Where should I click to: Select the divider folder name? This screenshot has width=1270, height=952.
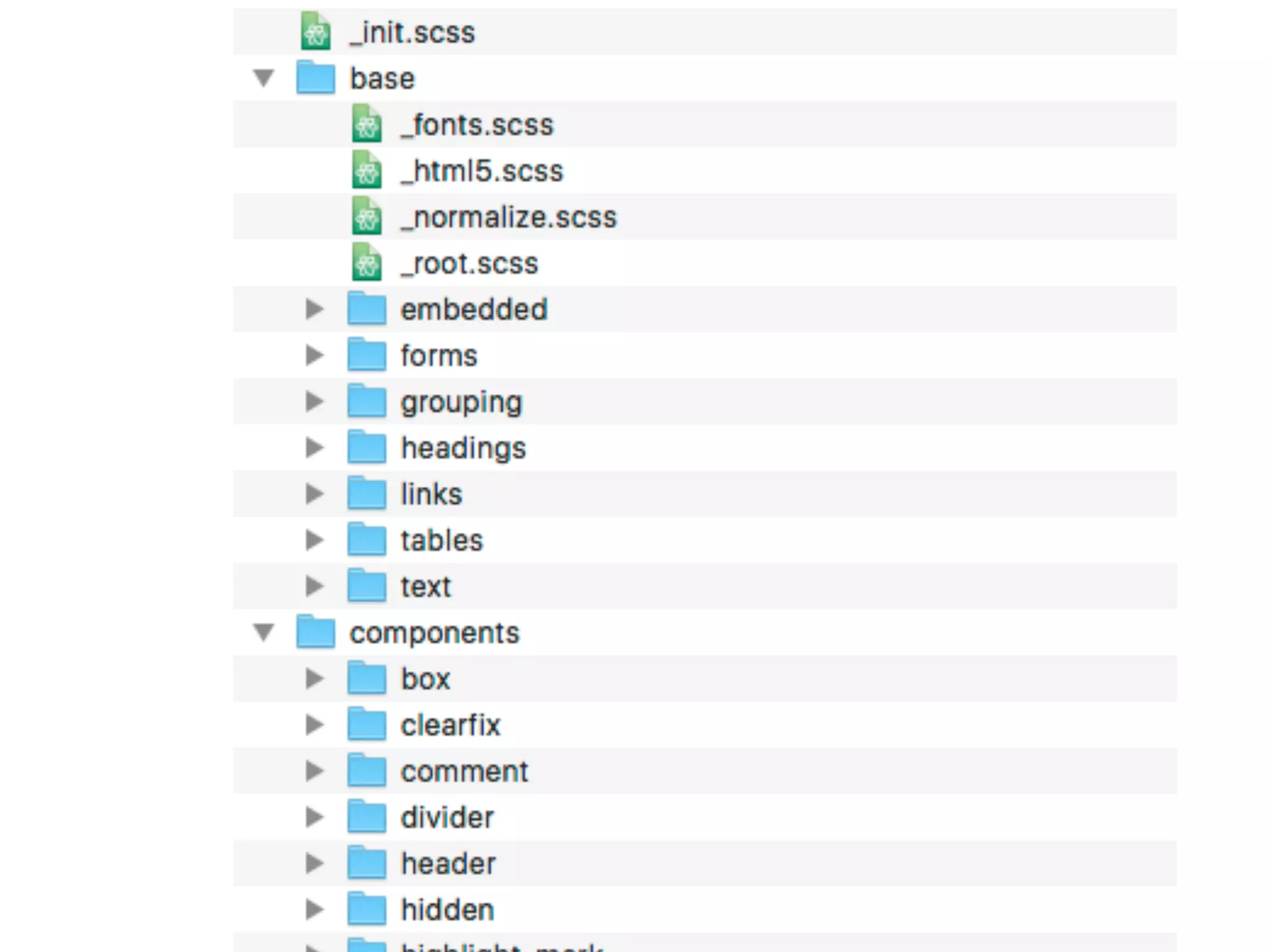pyautogui.click(x=447, y=818)
